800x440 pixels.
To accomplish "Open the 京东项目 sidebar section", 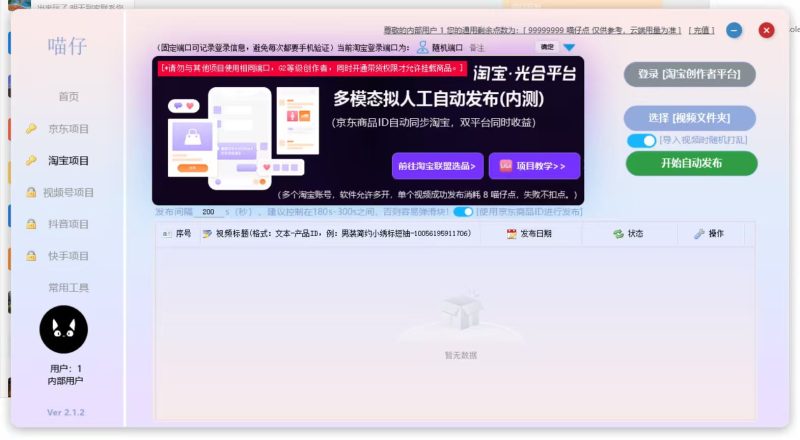I will pos(68,129).
